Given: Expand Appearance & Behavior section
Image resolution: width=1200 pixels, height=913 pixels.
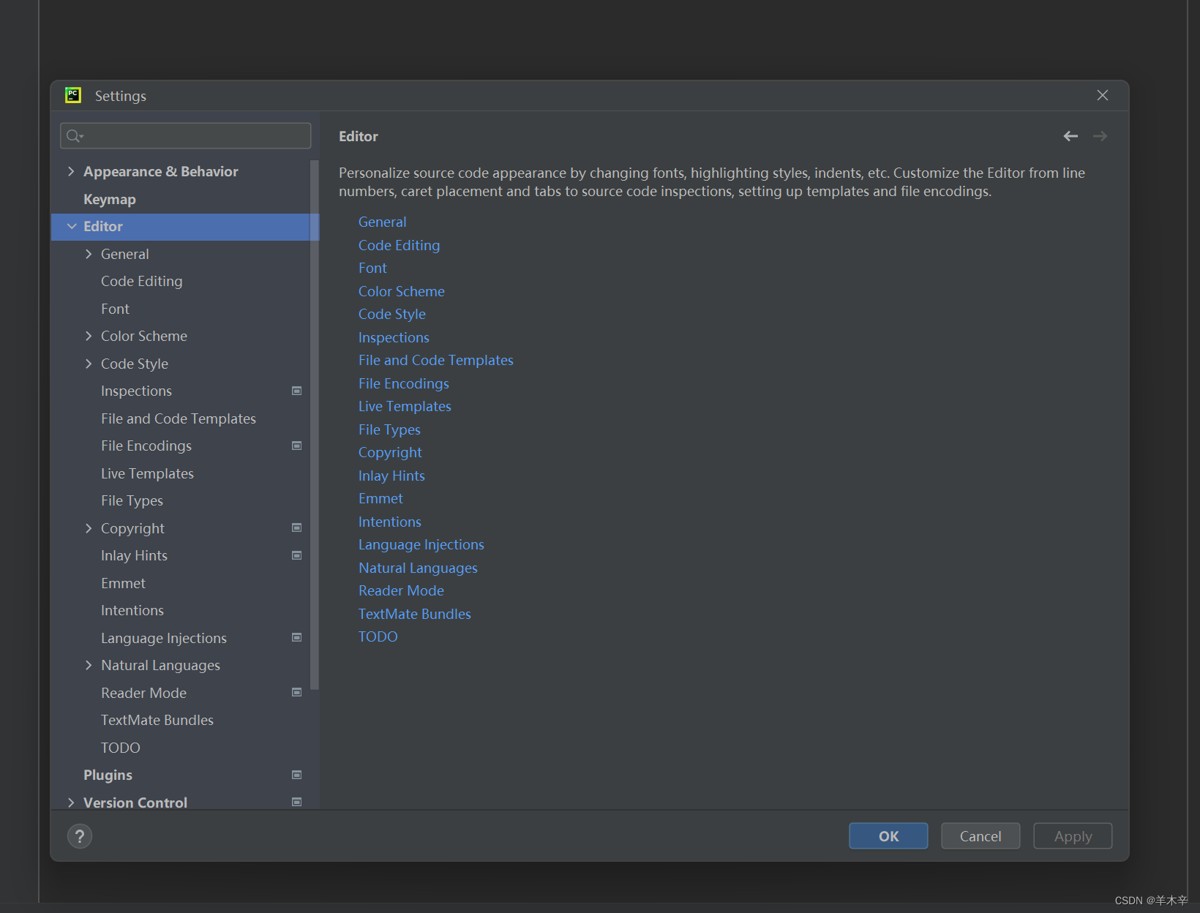Looking at the screenshot, I should pos(71,171).
